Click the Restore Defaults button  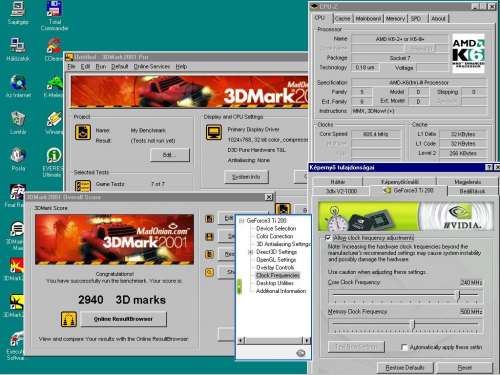(x=405, y=368)
